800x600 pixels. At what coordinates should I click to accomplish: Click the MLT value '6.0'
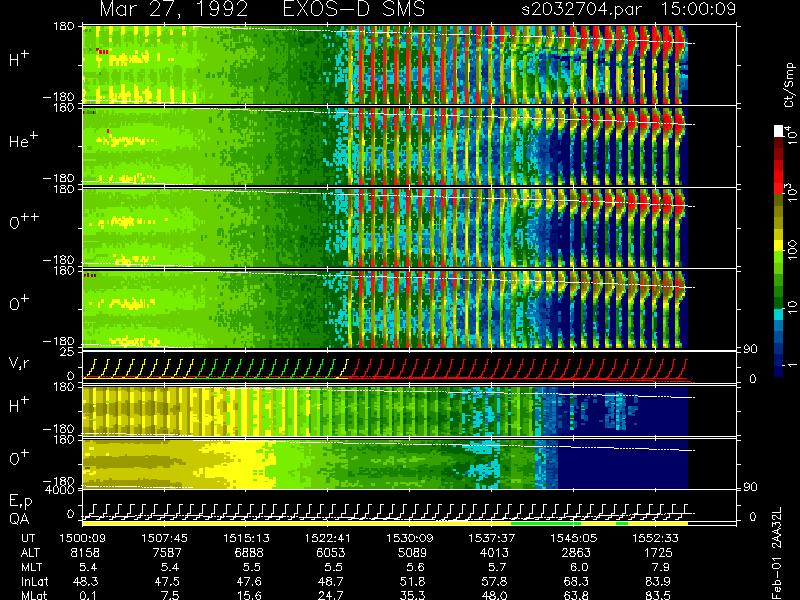(x=579, y=567)
